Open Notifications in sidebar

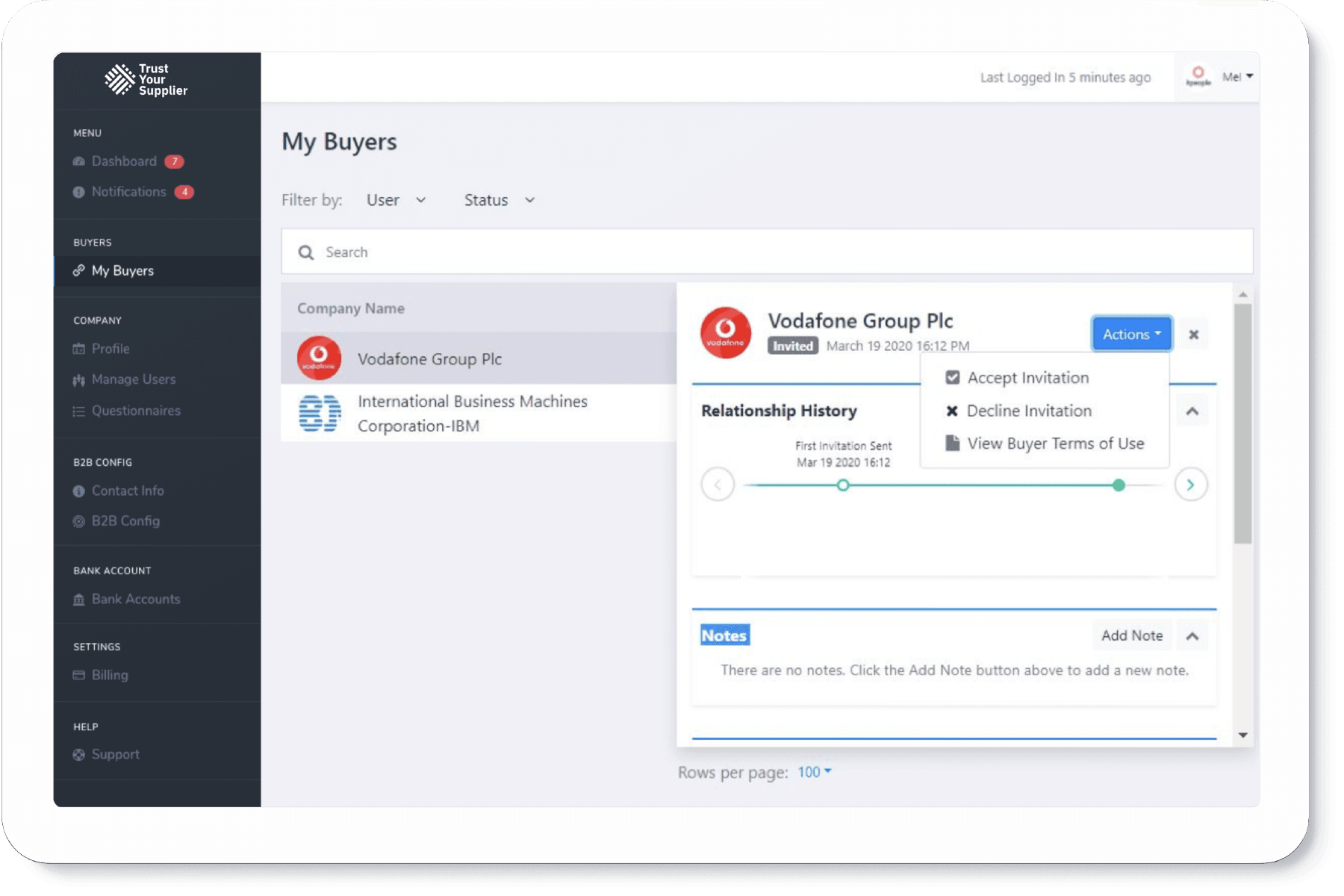click(128, 192)
